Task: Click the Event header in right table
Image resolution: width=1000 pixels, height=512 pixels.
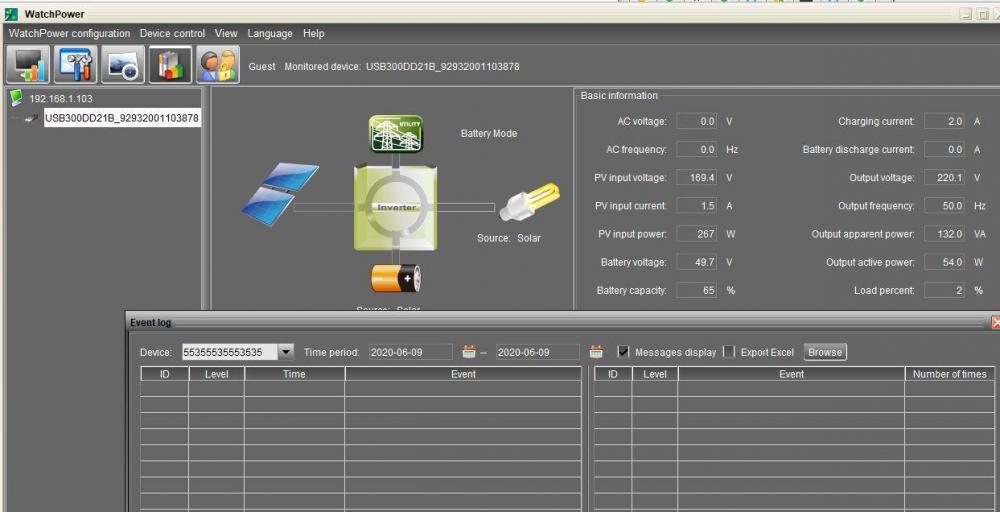Action: coord(791,374)
